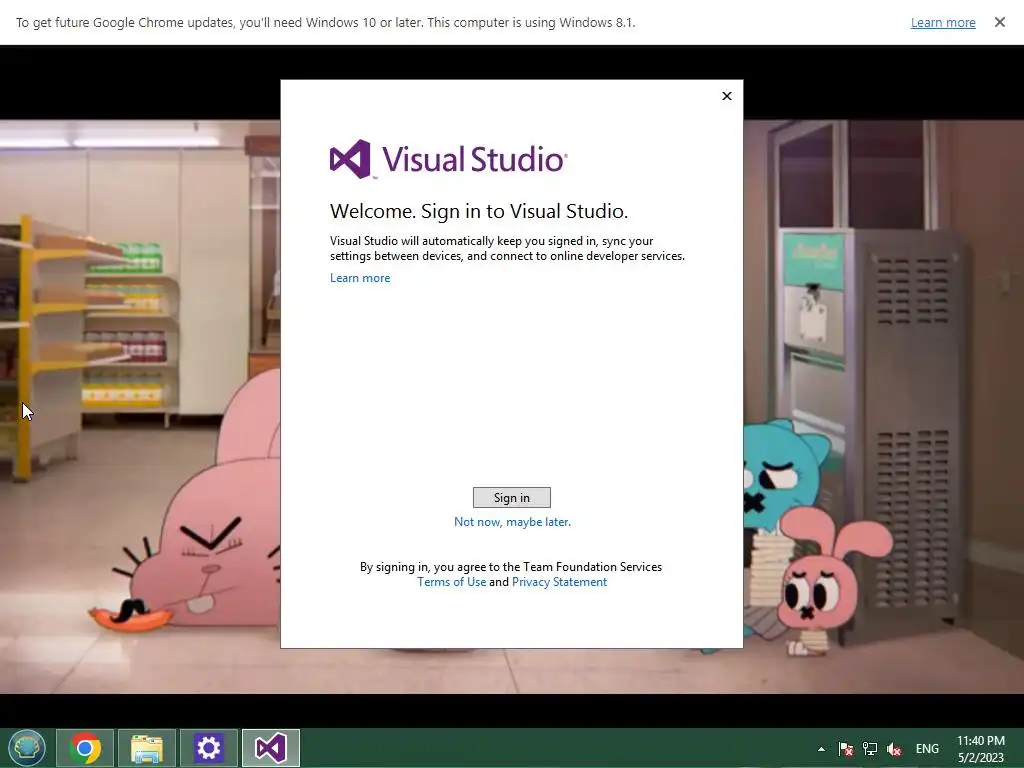Switch to Visual Studio taskbar icon
This screenshot has height=768, width=1024.
point(270,748)
